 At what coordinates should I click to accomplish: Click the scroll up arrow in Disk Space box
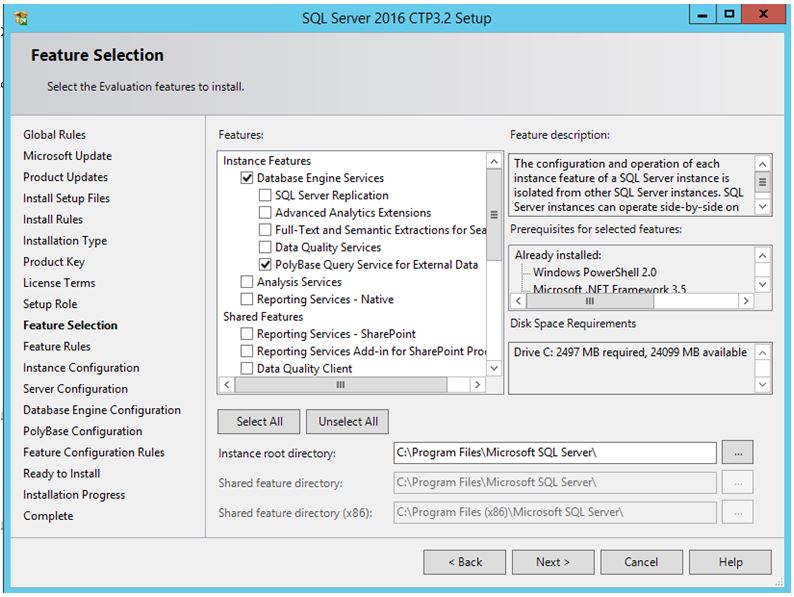tap(763, 352)
